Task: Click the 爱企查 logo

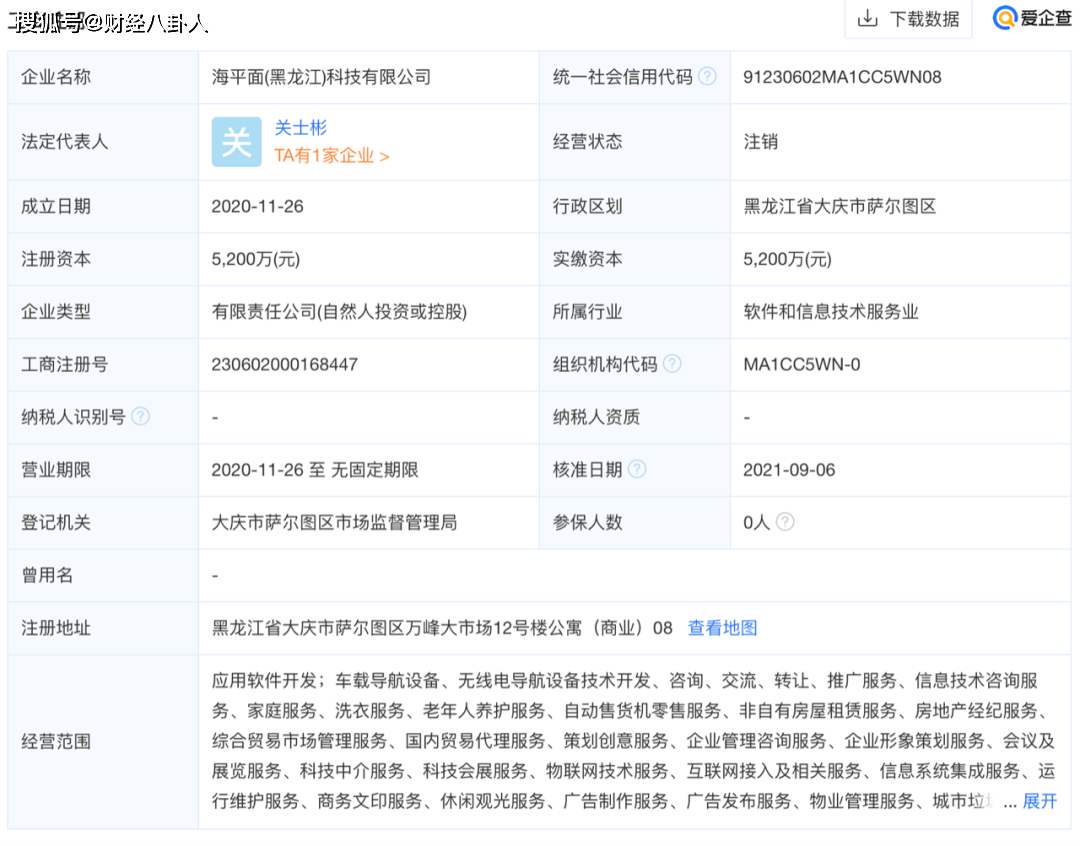Action: pos(1031,18)
